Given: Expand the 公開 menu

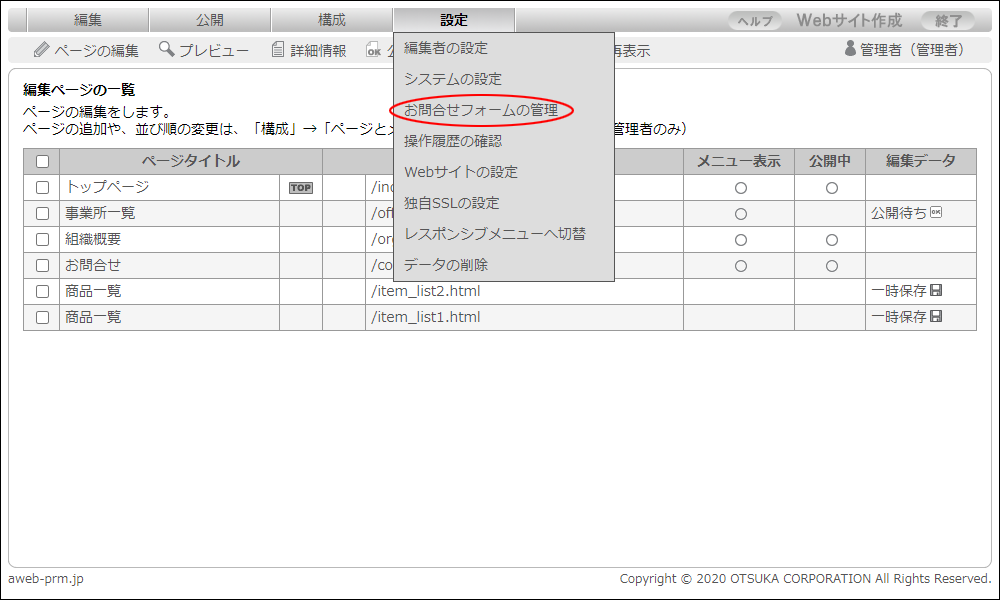Looking at the screenshot, I should pyautogui.click(x=210, y=20).
